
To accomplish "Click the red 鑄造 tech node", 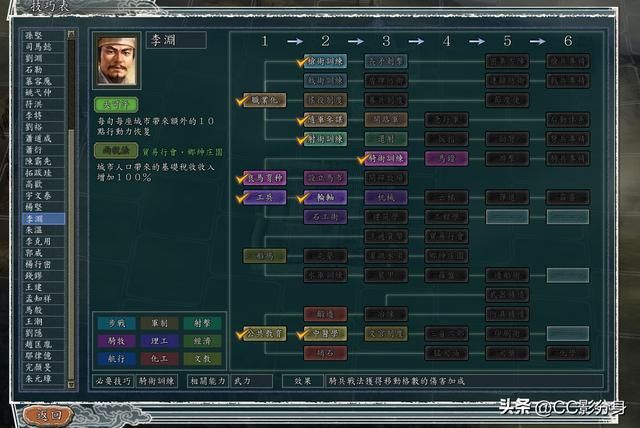I will (x=325, y=314).
